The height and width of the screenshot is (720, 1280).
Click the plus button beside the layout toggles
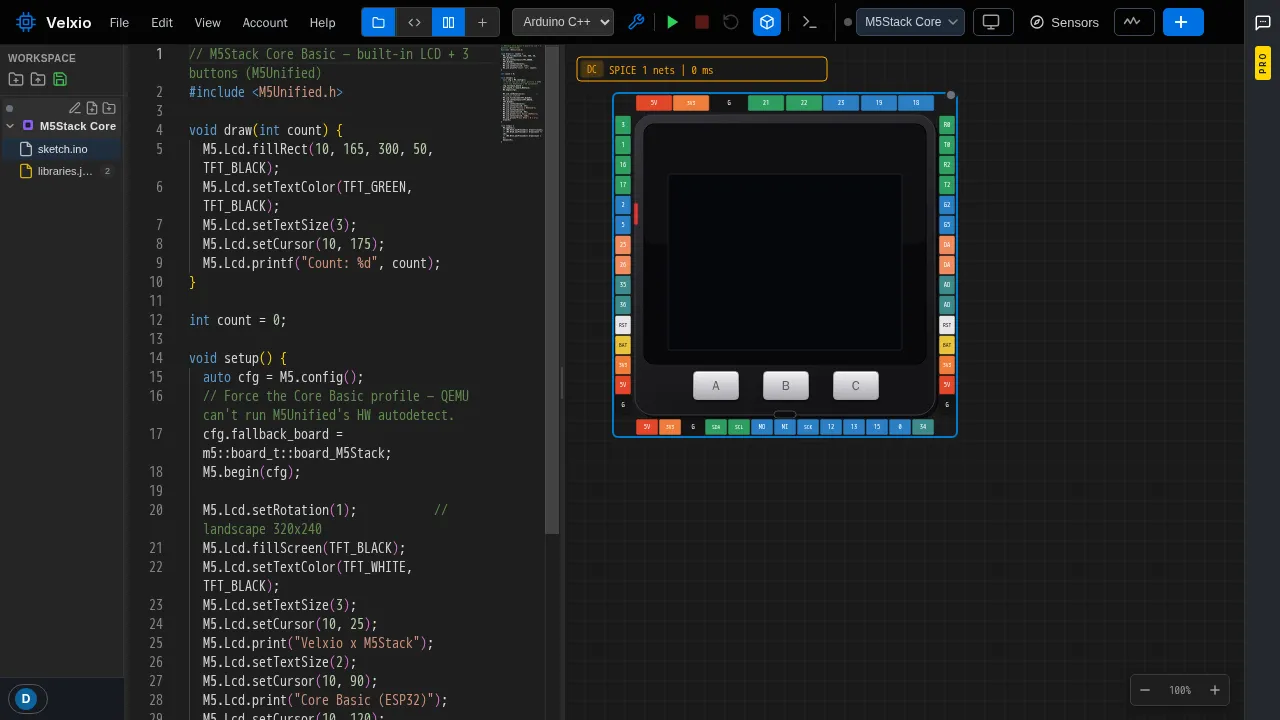click(x=482, y=22)
